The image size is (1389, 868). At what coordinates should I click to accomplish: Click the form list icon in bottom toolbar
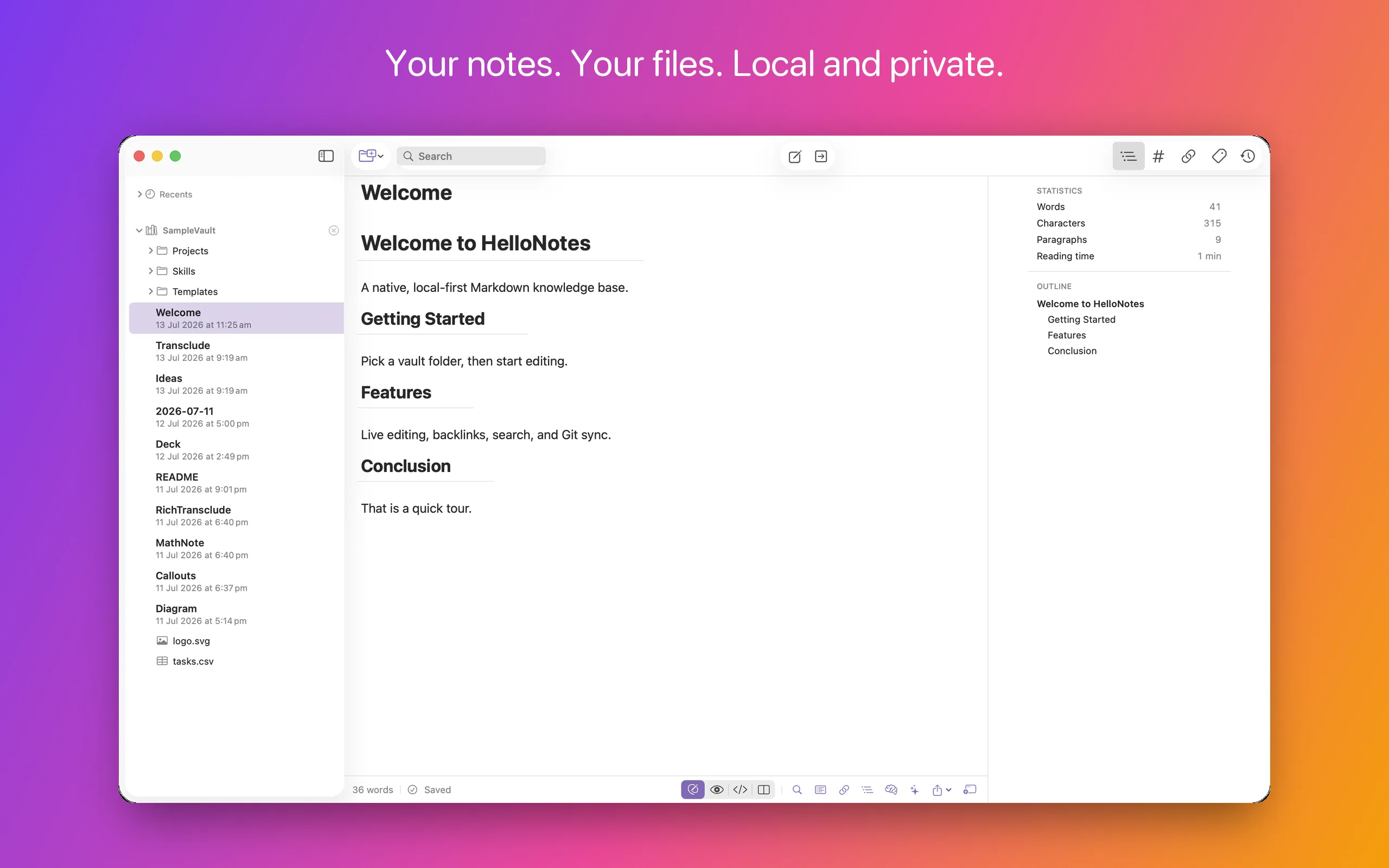(x=820, y=789)
